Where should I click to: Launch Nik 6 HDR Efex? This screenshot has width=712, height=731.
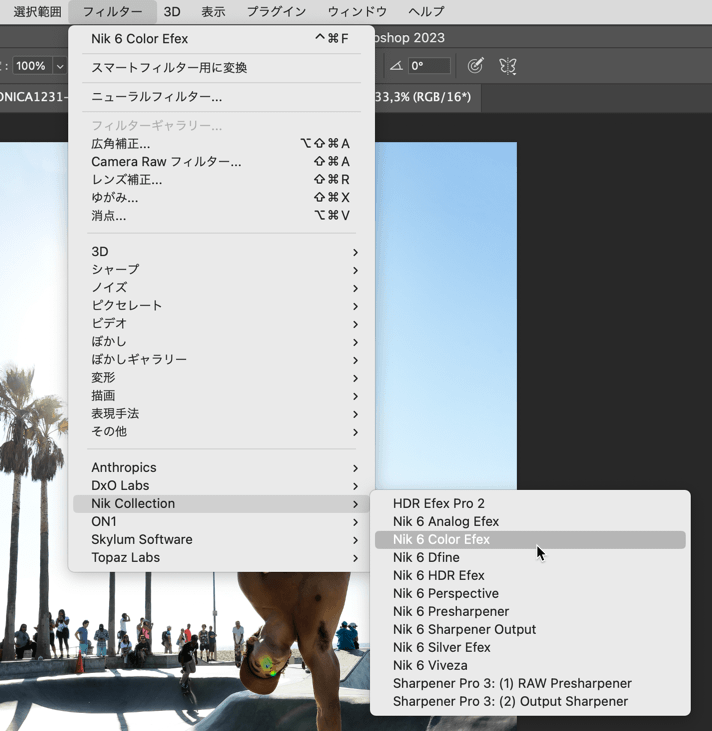tap(530, 576)
